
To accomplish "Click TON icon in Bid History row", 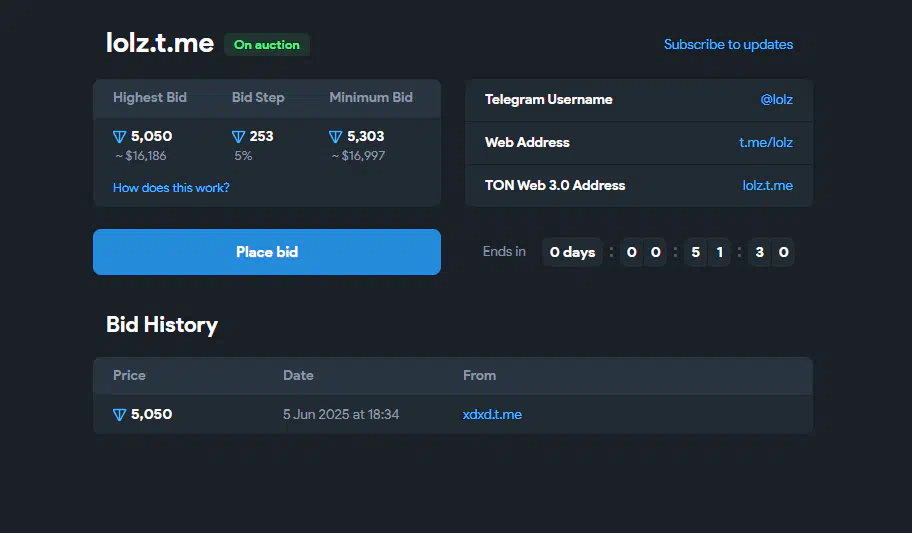I will [x=119, y=415].
